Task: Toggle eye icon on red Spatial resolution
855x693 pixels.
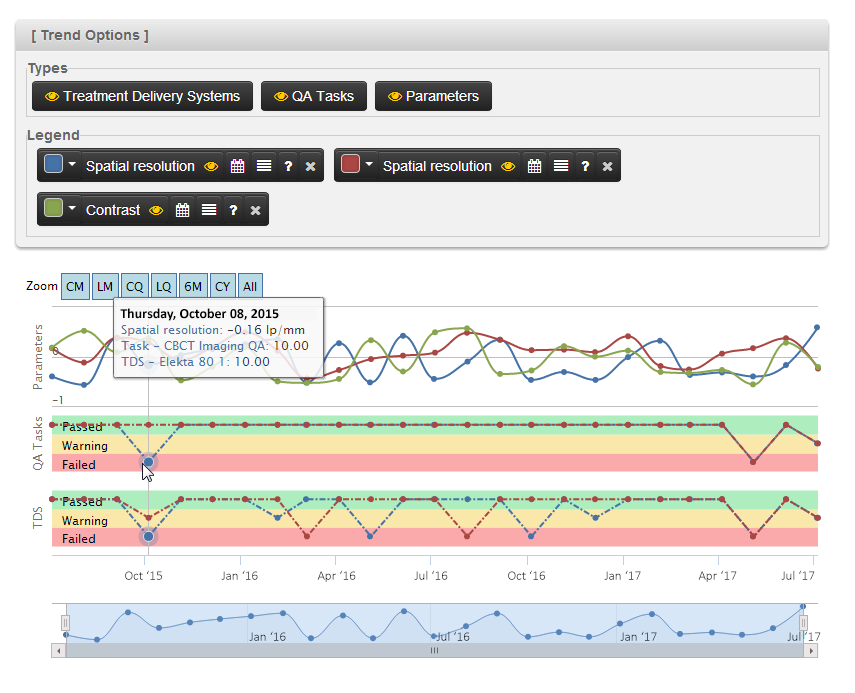Action: click(x=507, y=166)
